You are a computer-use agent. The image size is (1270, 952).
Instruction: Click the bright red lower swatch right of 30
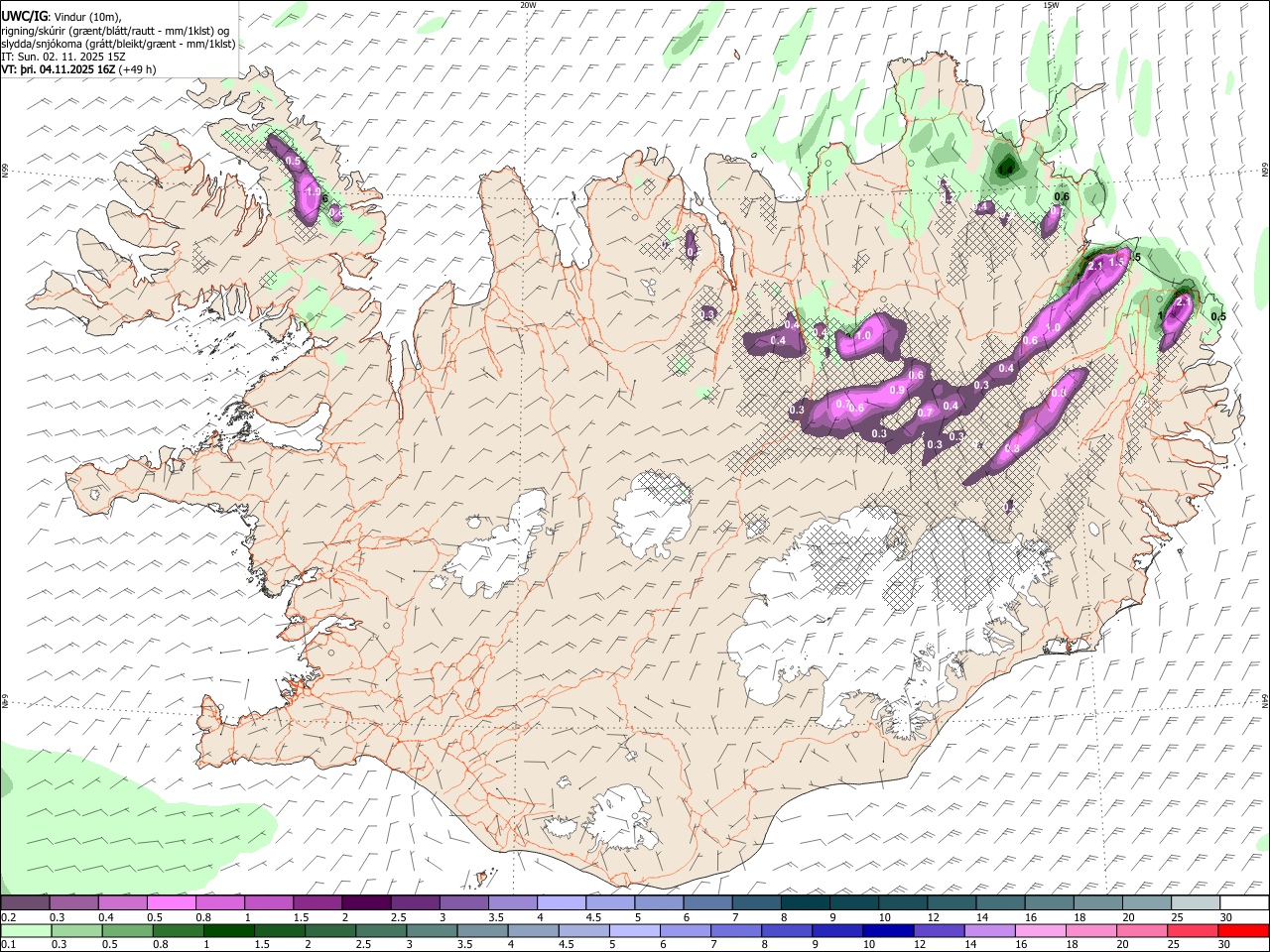click(1243, 930)
